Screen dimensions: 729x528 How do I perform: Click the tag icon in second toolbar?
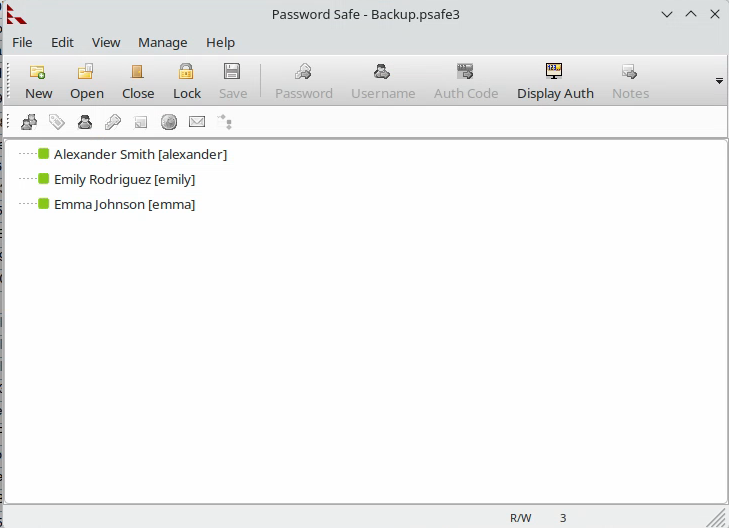tap(57, 122)
